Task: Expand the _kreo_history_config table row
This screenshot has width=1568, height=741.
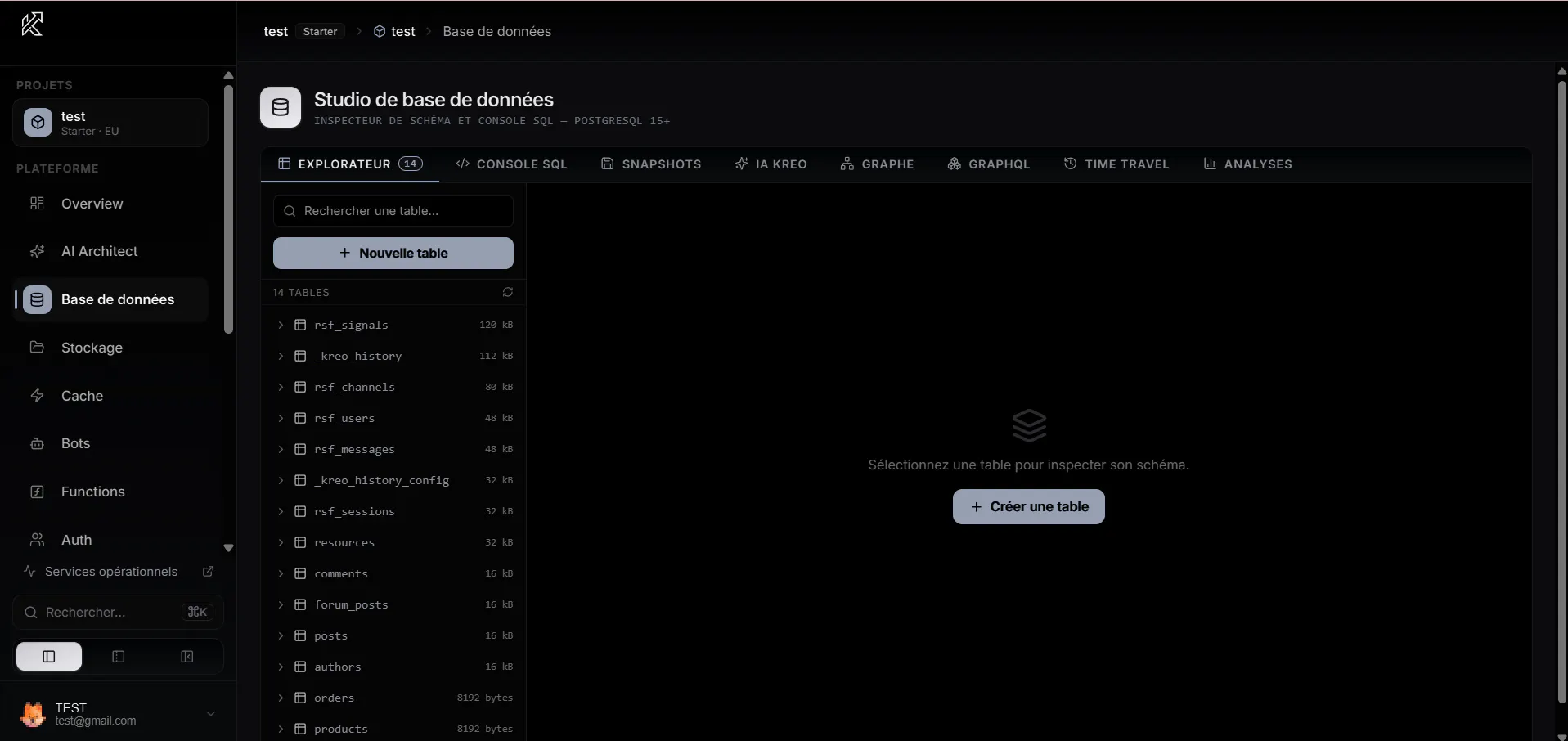Action: [281, 480]
